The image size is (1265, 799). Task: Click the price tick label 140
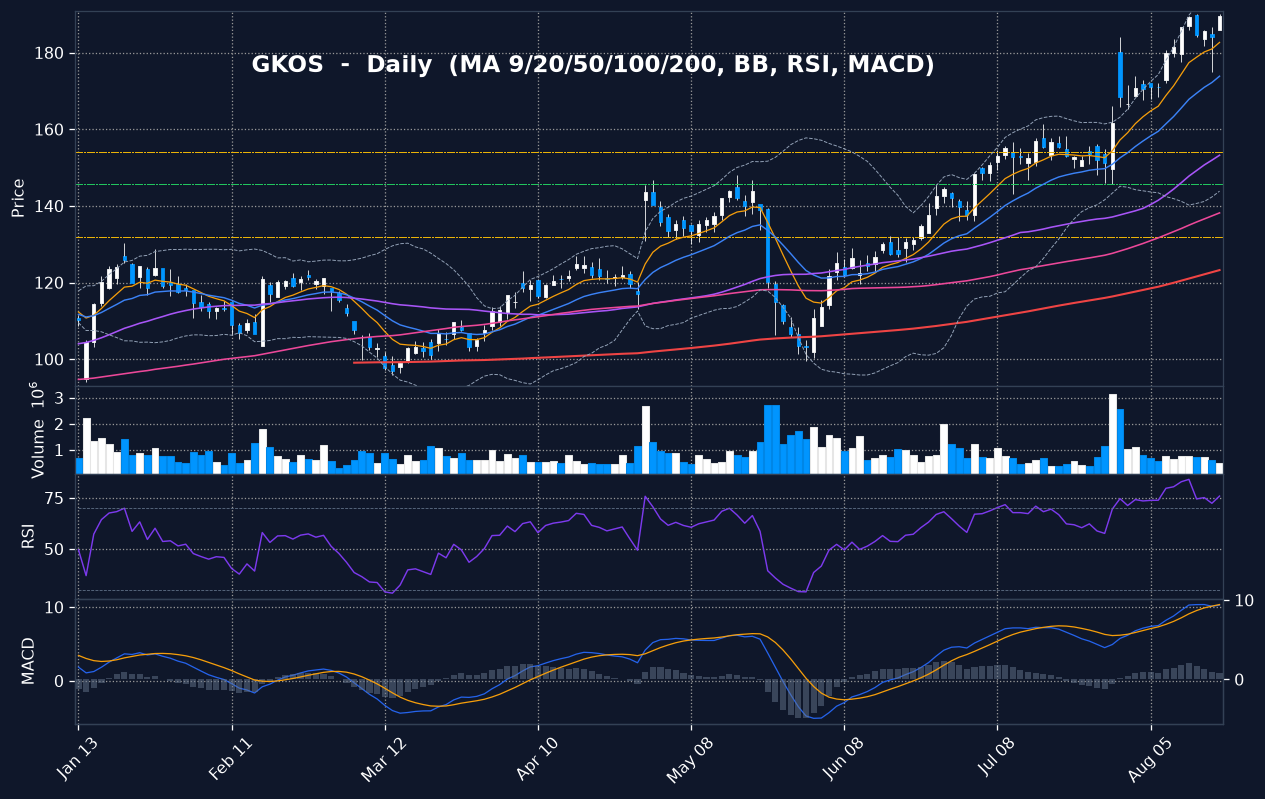click(x=51, y=207)
